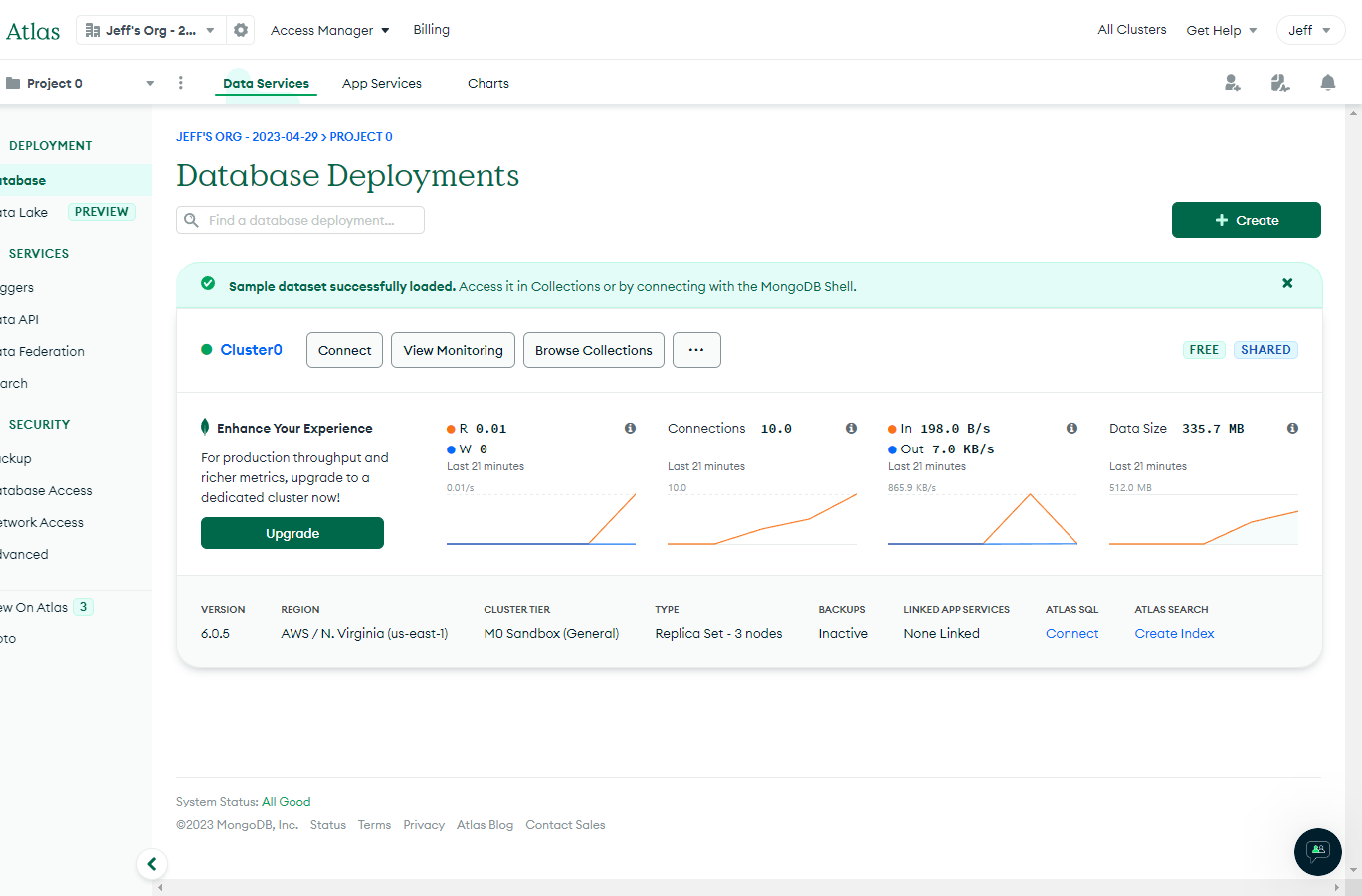
Task: Click the JEFF'S ORG breadcrumb link
Action: [x=248, y=137]
